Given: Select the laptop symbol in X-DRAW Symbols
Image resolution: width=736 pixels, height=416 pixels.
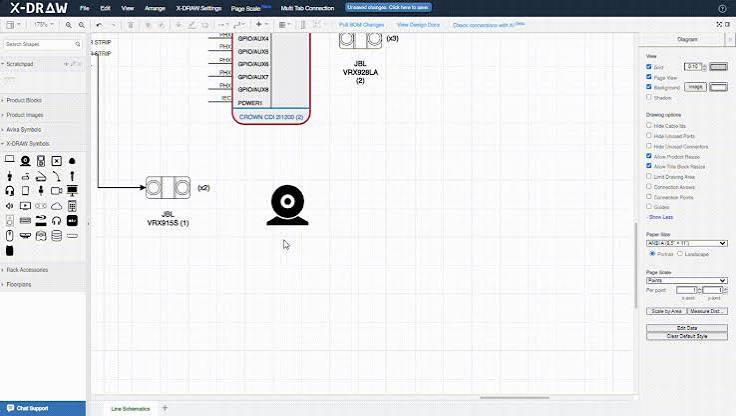Looking at the screenshot, I should (x=9, y=161).
